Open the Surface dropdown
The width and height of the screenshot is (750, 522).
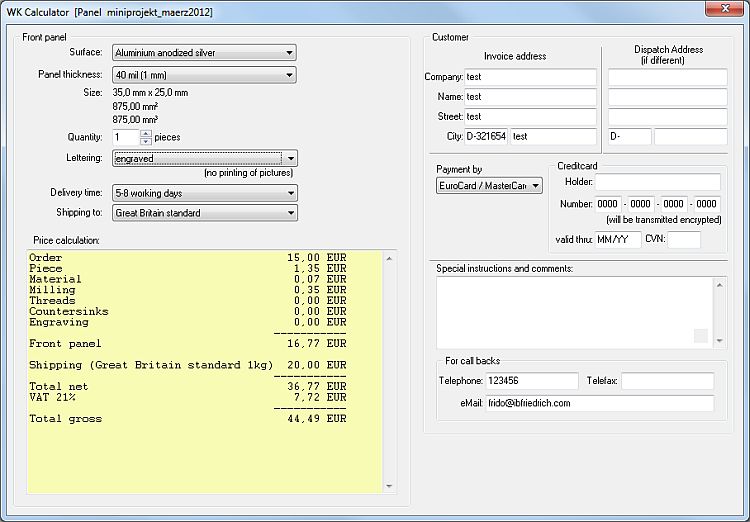(x=289, y=53)
